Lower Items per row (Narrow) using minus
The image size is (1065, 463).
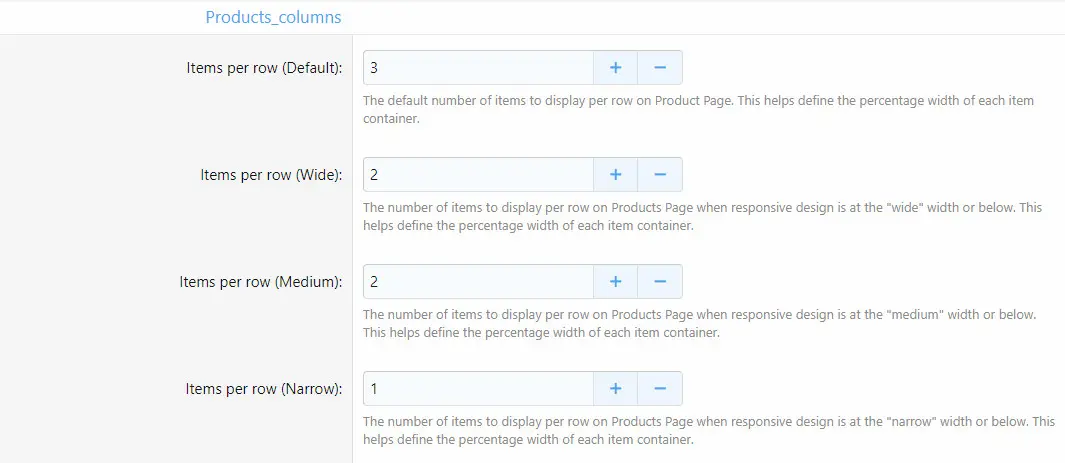tap(660, 388)
